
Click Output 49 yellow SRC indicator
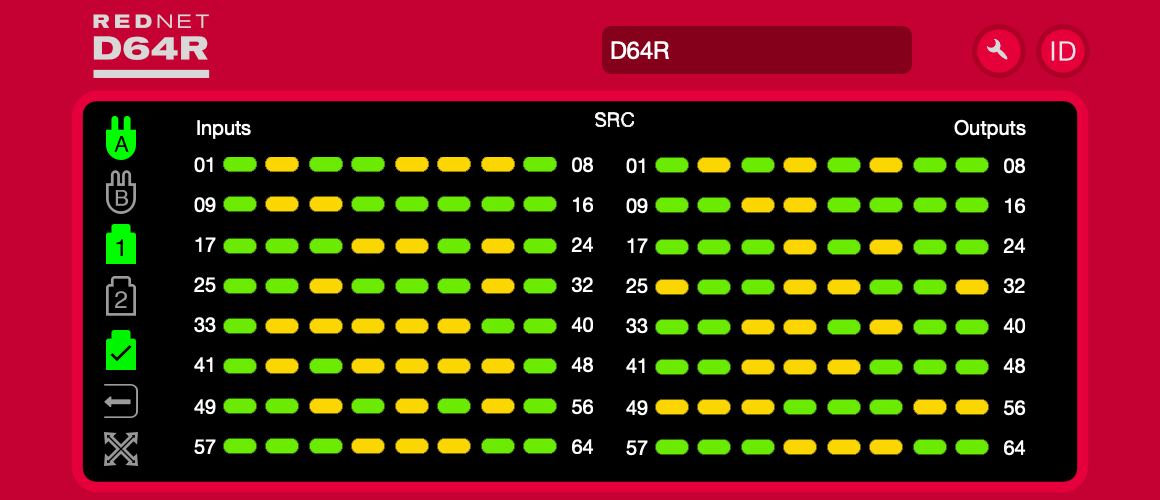(x=672, y=407)
